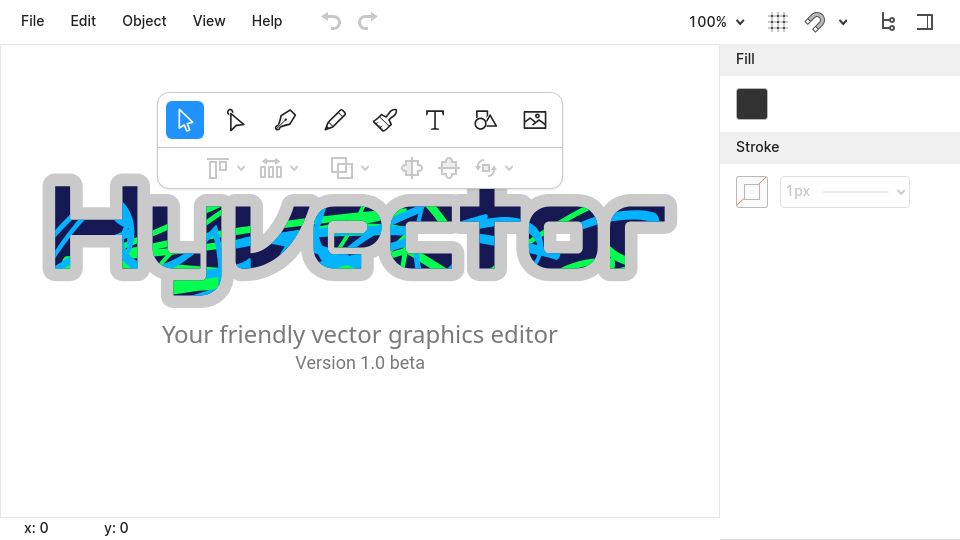
Task: Click the y: 0 coordinate readout
Action: click(116, 528)
